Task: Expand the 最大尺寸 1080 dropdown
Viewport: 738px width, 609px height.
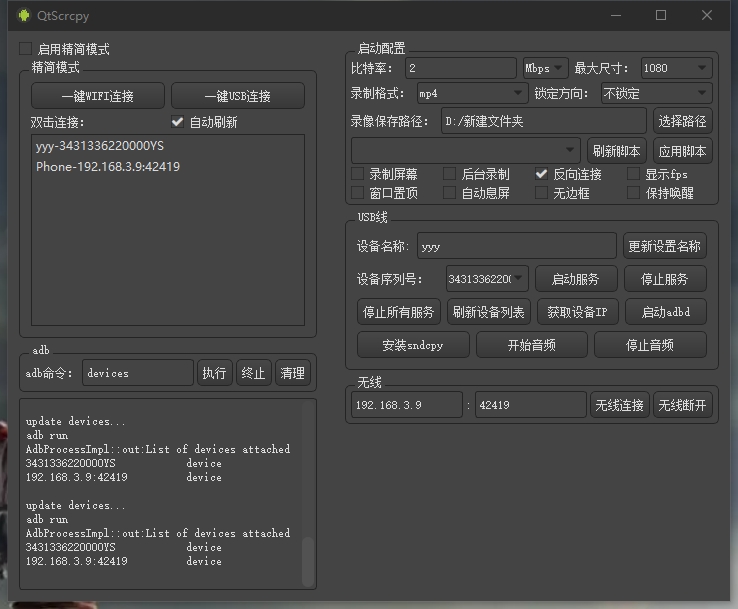Action: (x=675, y=68)
